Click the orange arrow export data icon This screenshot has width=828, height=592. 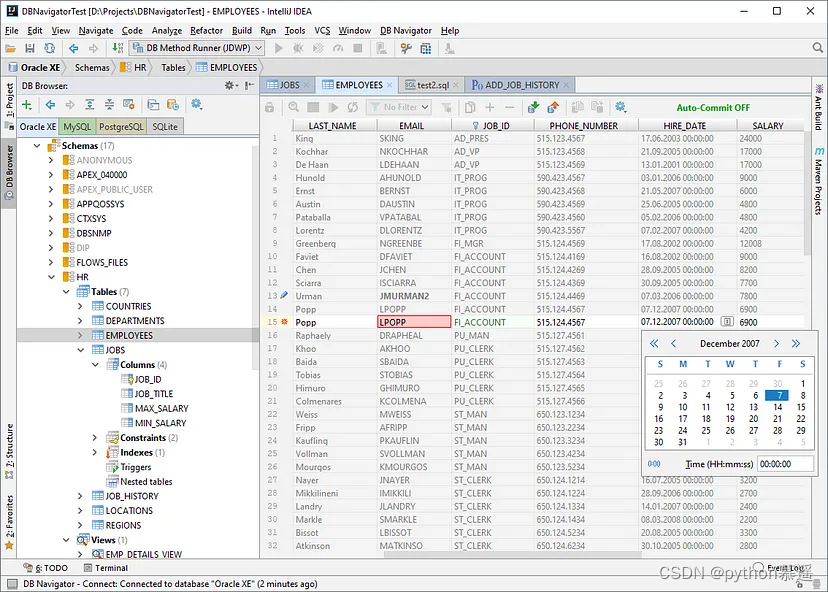click(x=553, y=108)
